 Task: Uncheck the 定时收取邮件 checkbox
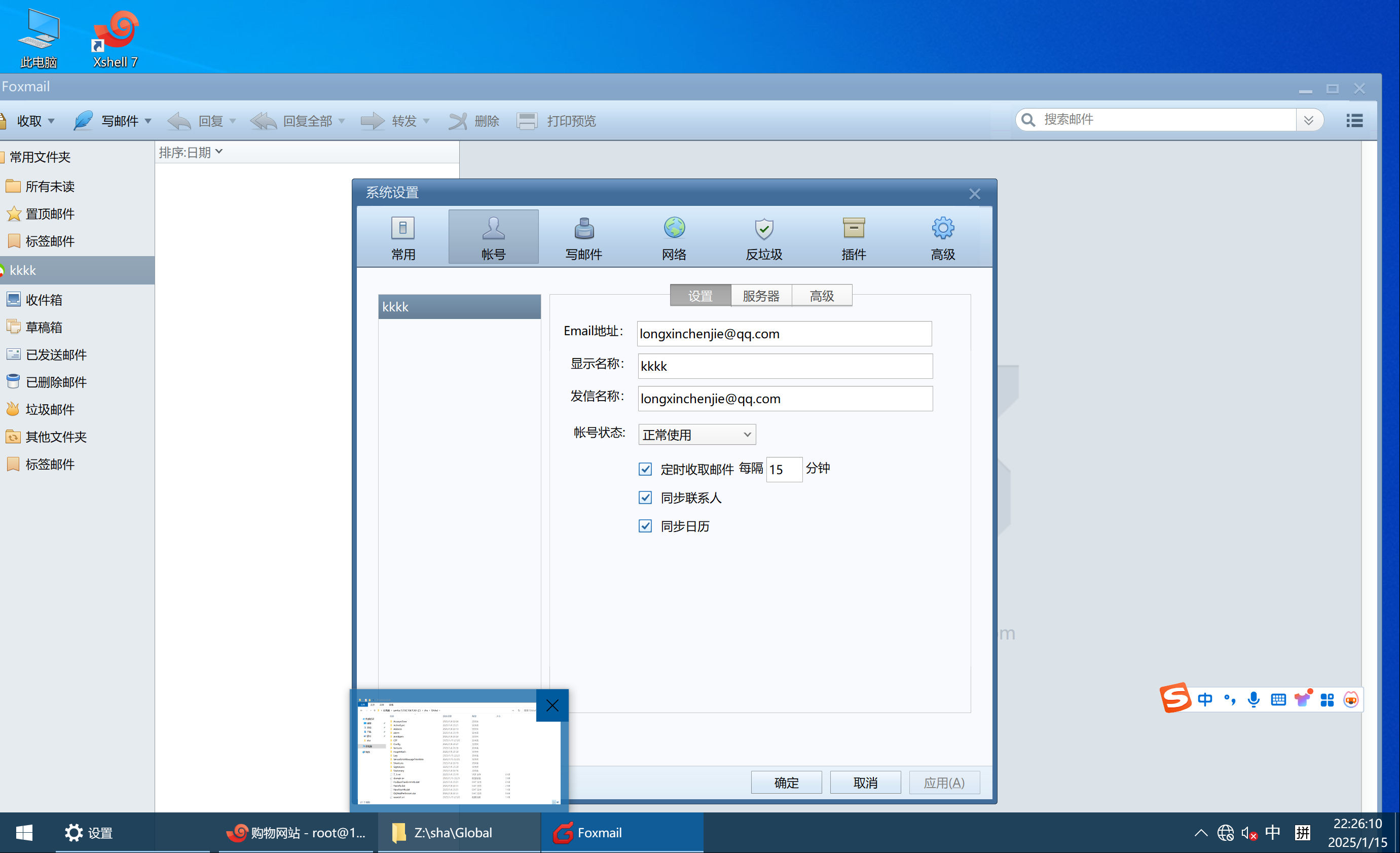(645, 469)
